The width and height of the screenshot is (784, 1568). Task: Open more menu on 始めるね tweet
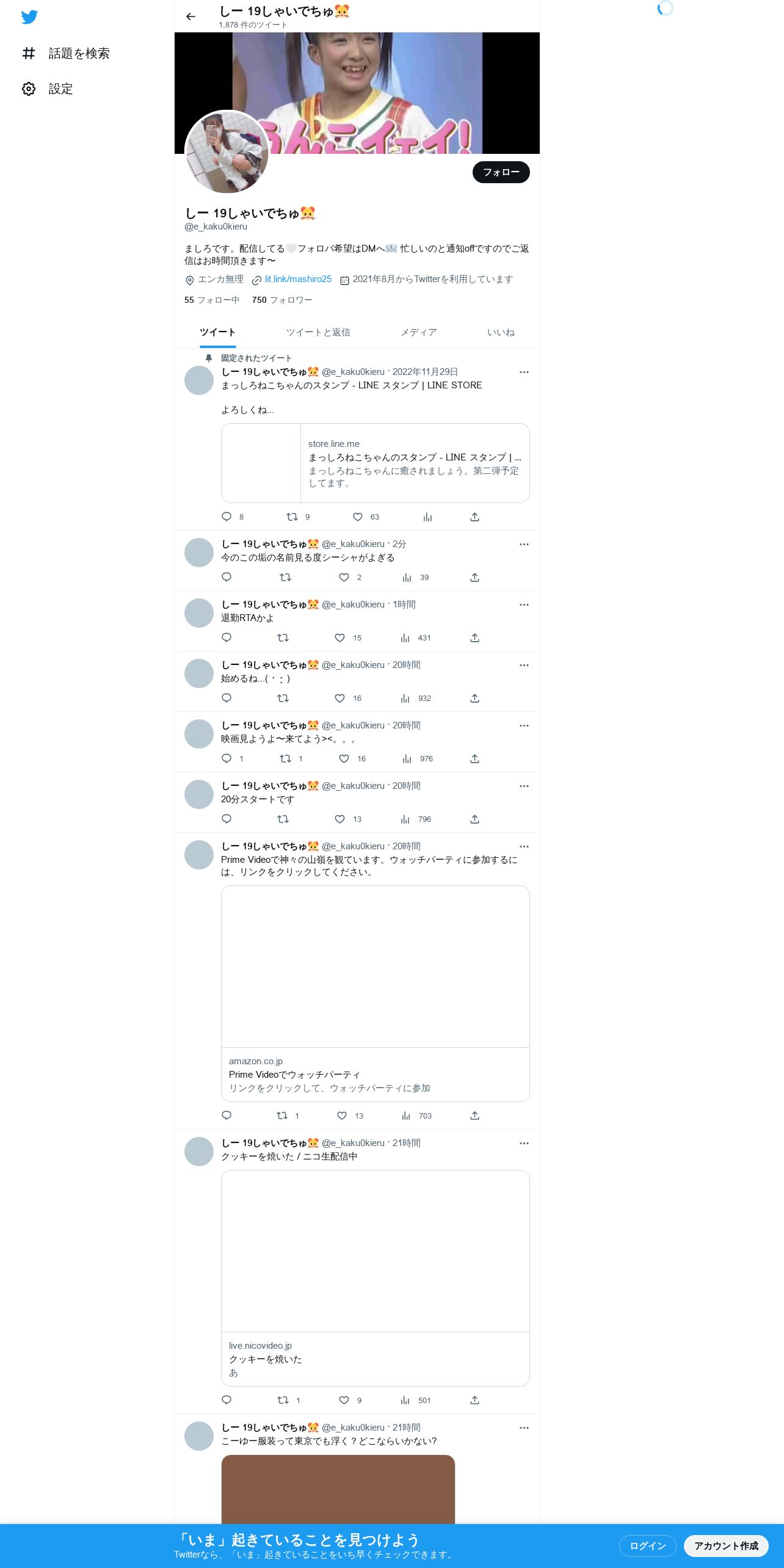click(524, 666)
